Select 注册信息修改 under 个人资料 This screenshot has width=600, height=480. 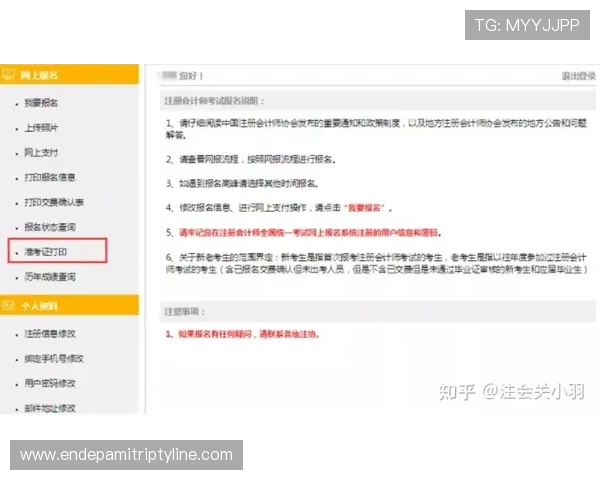coord(50,334)
